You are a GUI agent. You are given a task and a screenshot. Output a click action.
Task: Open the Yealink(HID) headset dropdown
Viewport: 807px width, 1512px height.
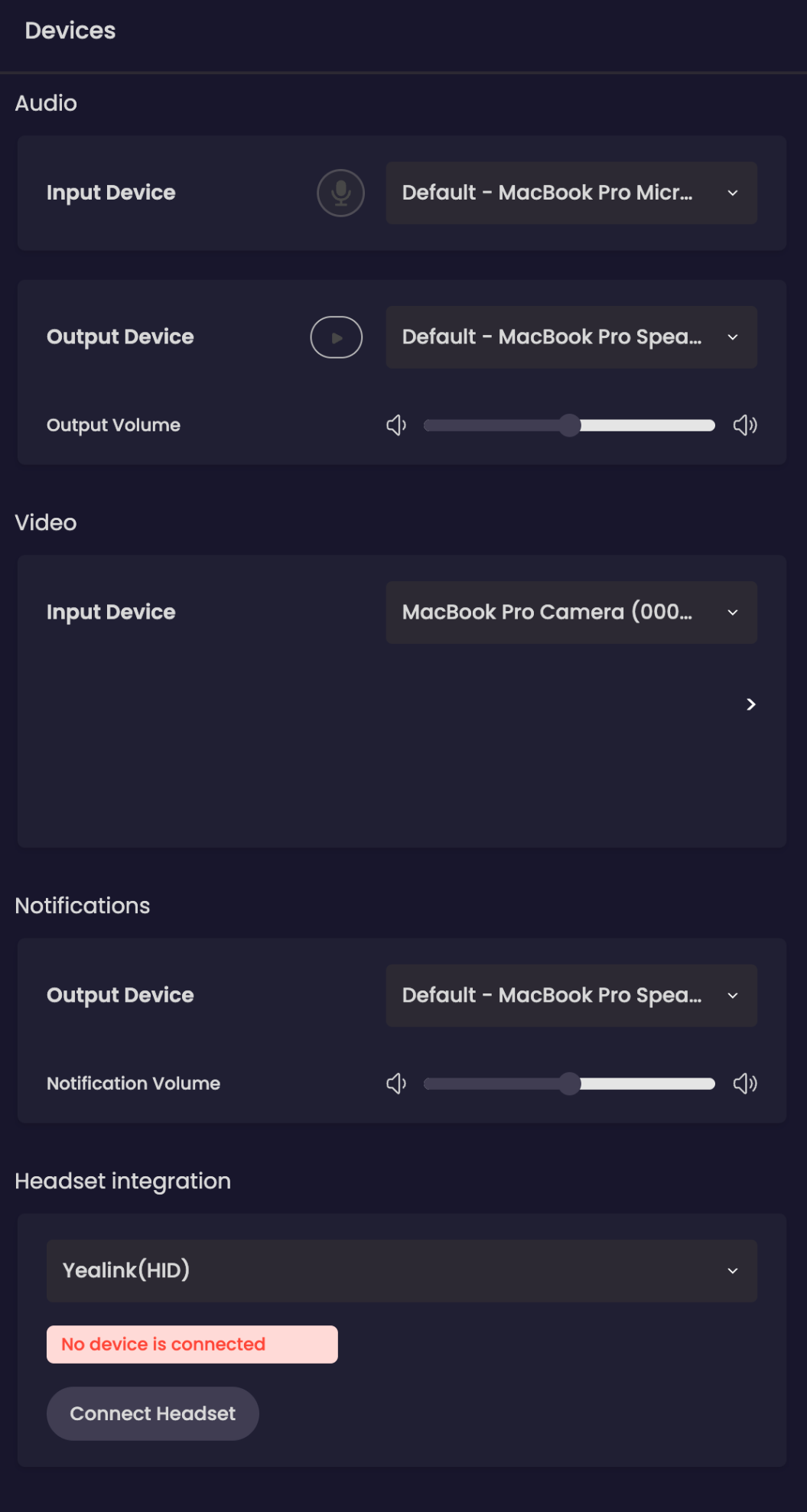(x=401, y=1271)
